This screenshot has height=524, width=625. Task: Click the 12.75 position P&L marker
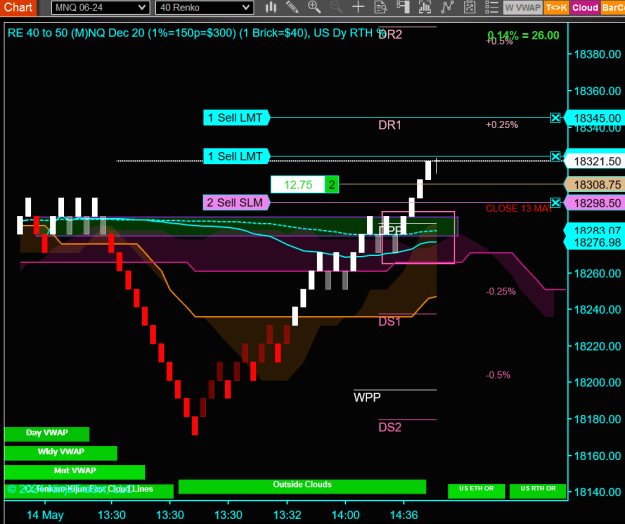pos(298,184)
